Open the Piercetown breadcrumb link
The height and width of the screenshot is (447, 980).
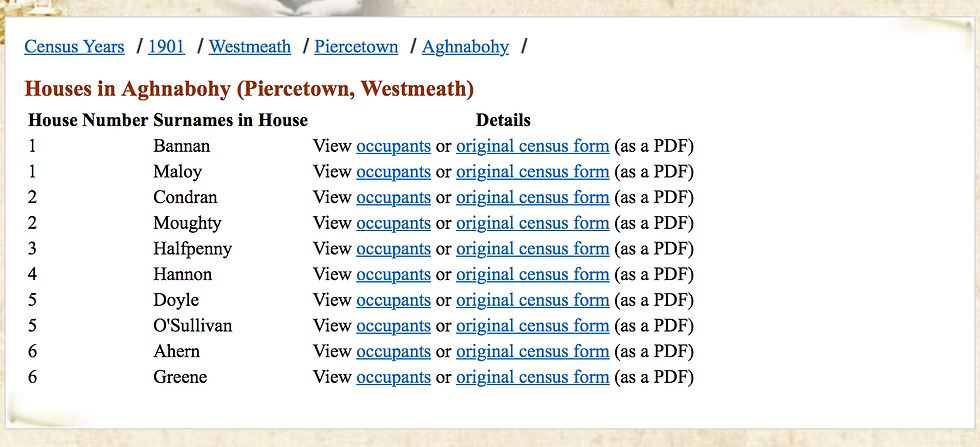(x=356, y=47)
